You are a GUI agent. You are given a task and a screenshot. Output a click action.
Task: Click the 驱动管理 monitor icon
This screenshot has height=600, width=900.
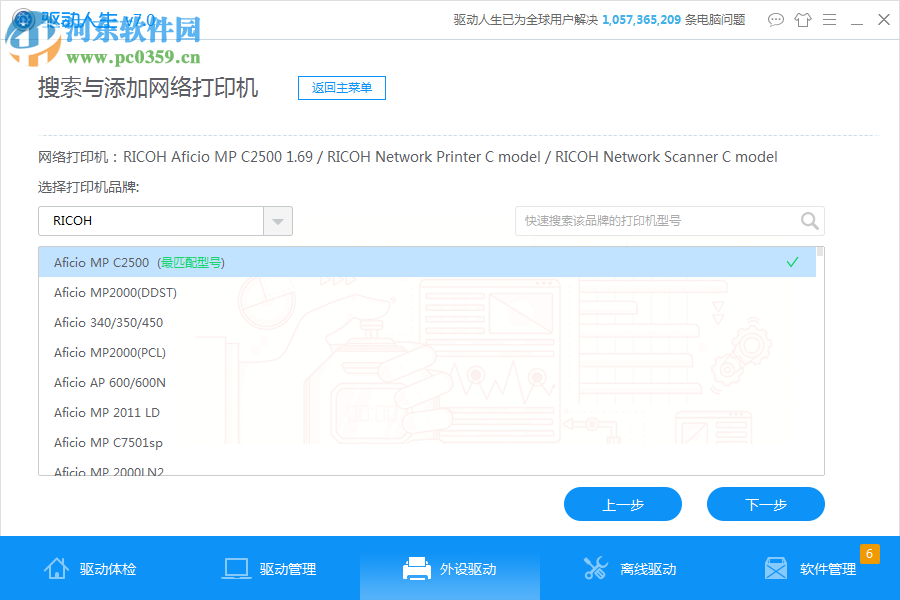click(x=236, y=567)
